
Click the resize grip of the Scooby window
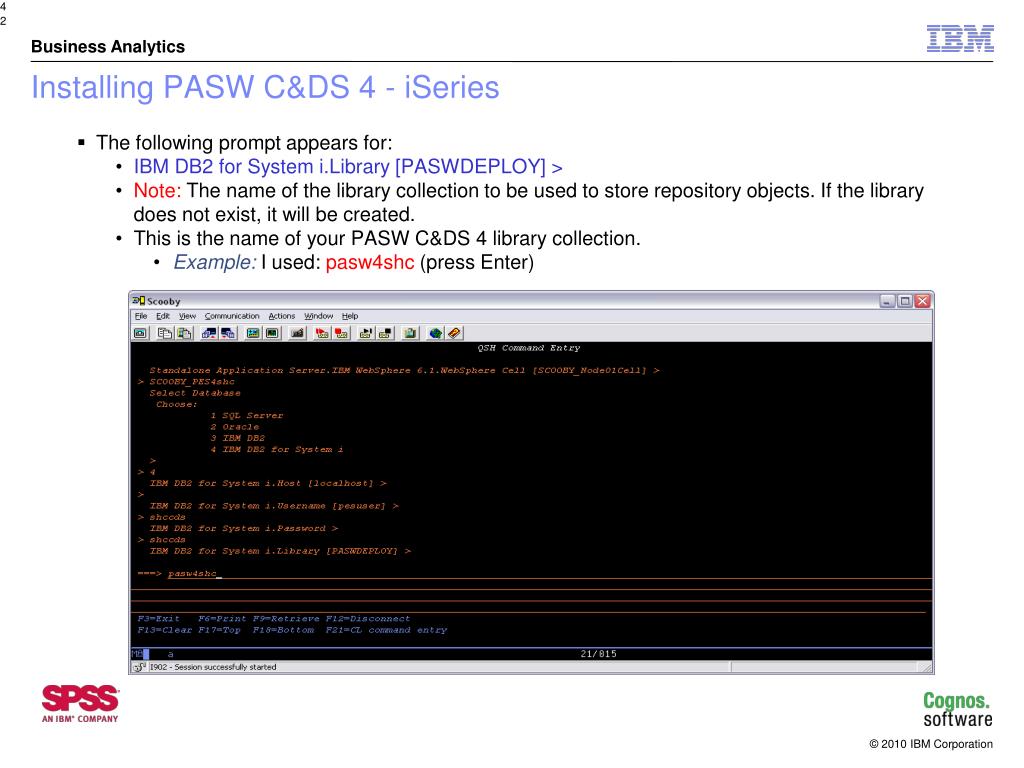926,667
